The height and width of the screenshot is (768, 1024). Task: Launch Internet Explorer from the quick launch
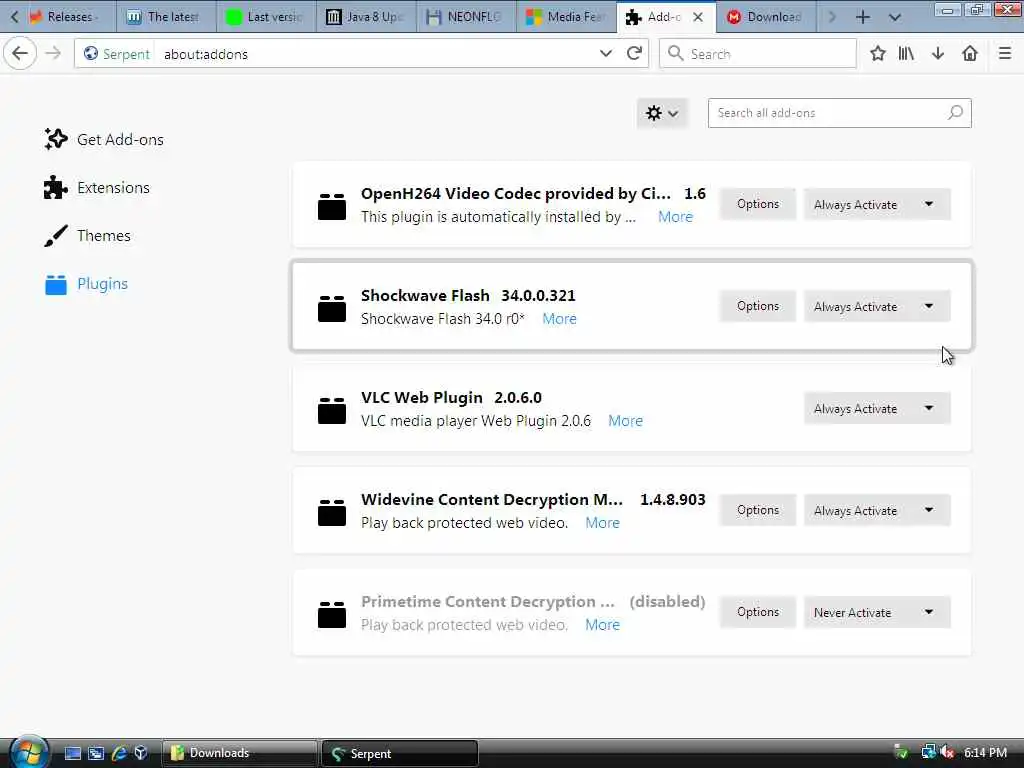(118, 753)
